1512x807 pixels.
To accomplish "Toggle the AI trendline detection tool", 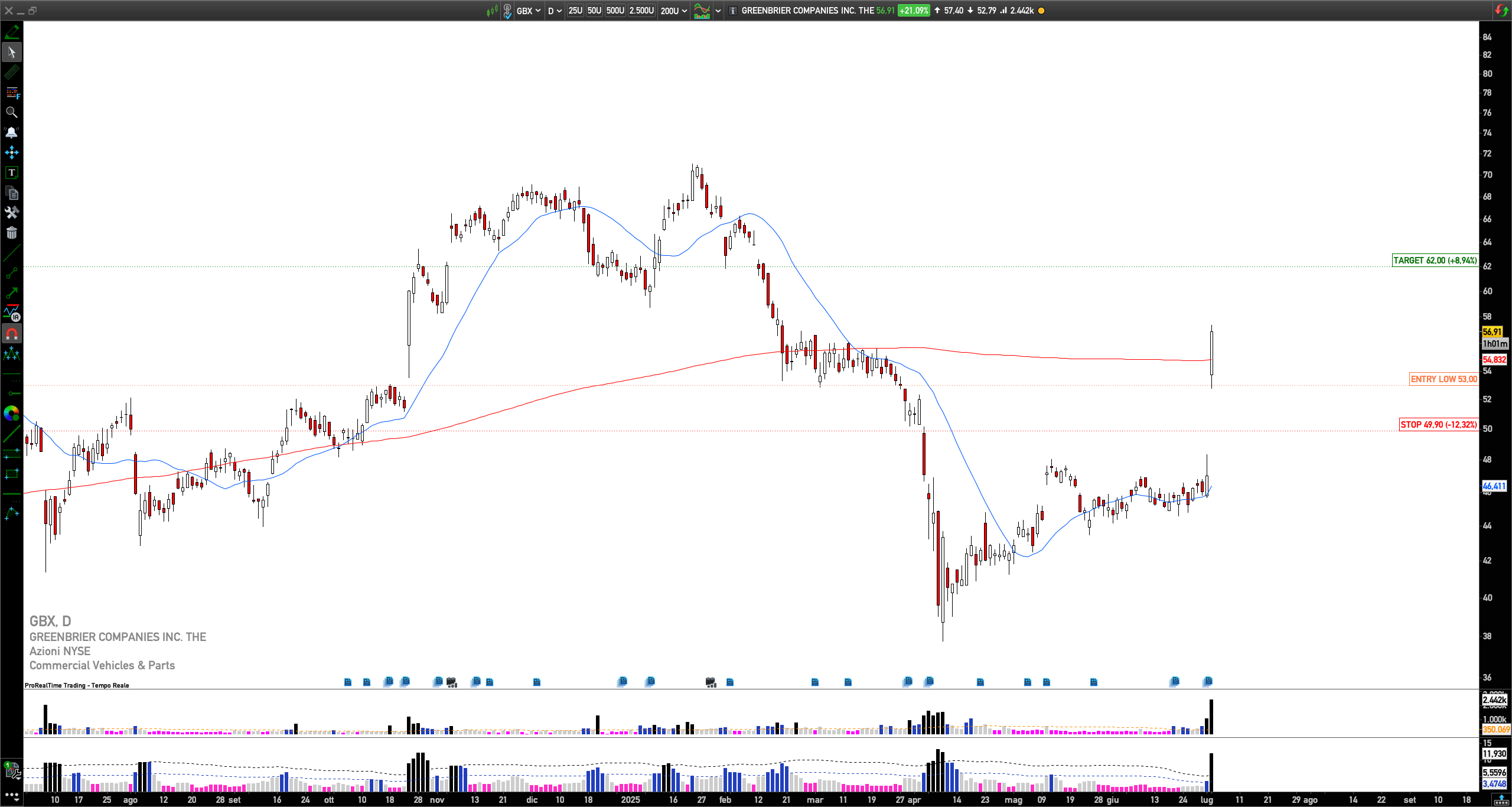I will [11, 313].
